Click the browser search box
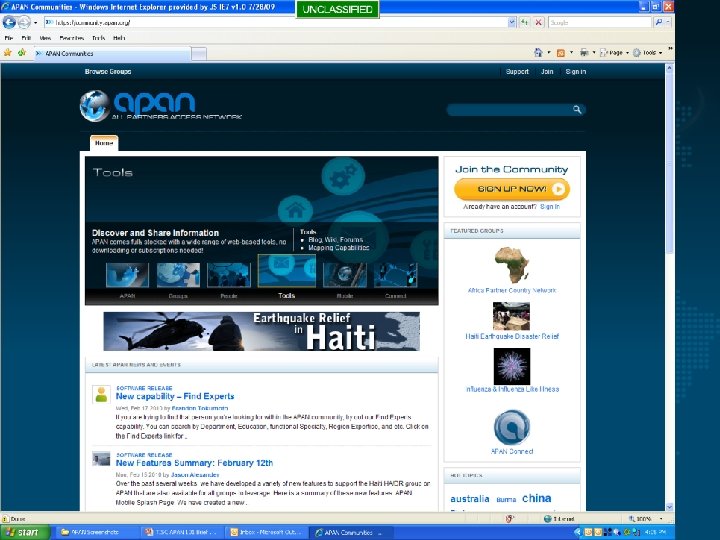 (x=600, y=22)
